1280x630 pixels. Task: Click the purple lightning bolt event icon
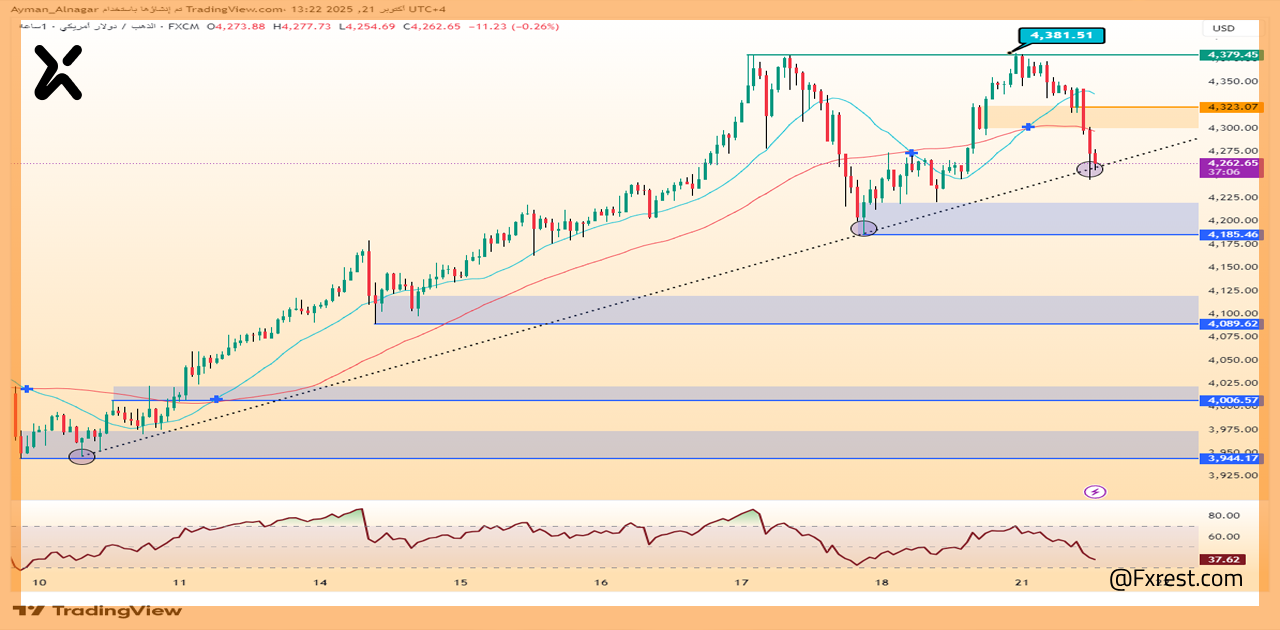pos(1096,492)
